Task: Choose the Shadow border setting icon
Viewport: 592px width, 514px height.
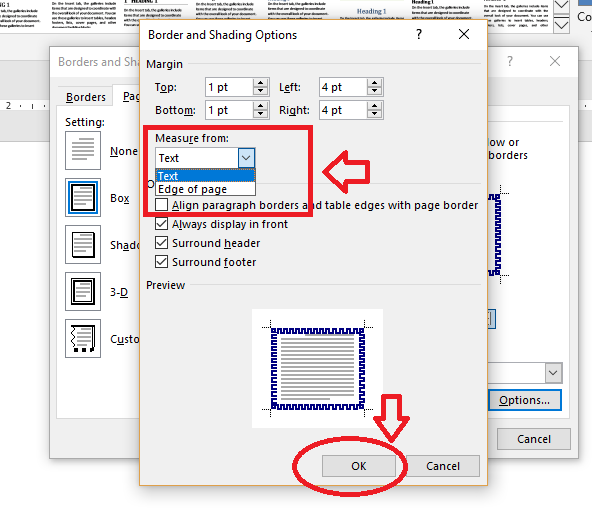Action: (83, 244)
